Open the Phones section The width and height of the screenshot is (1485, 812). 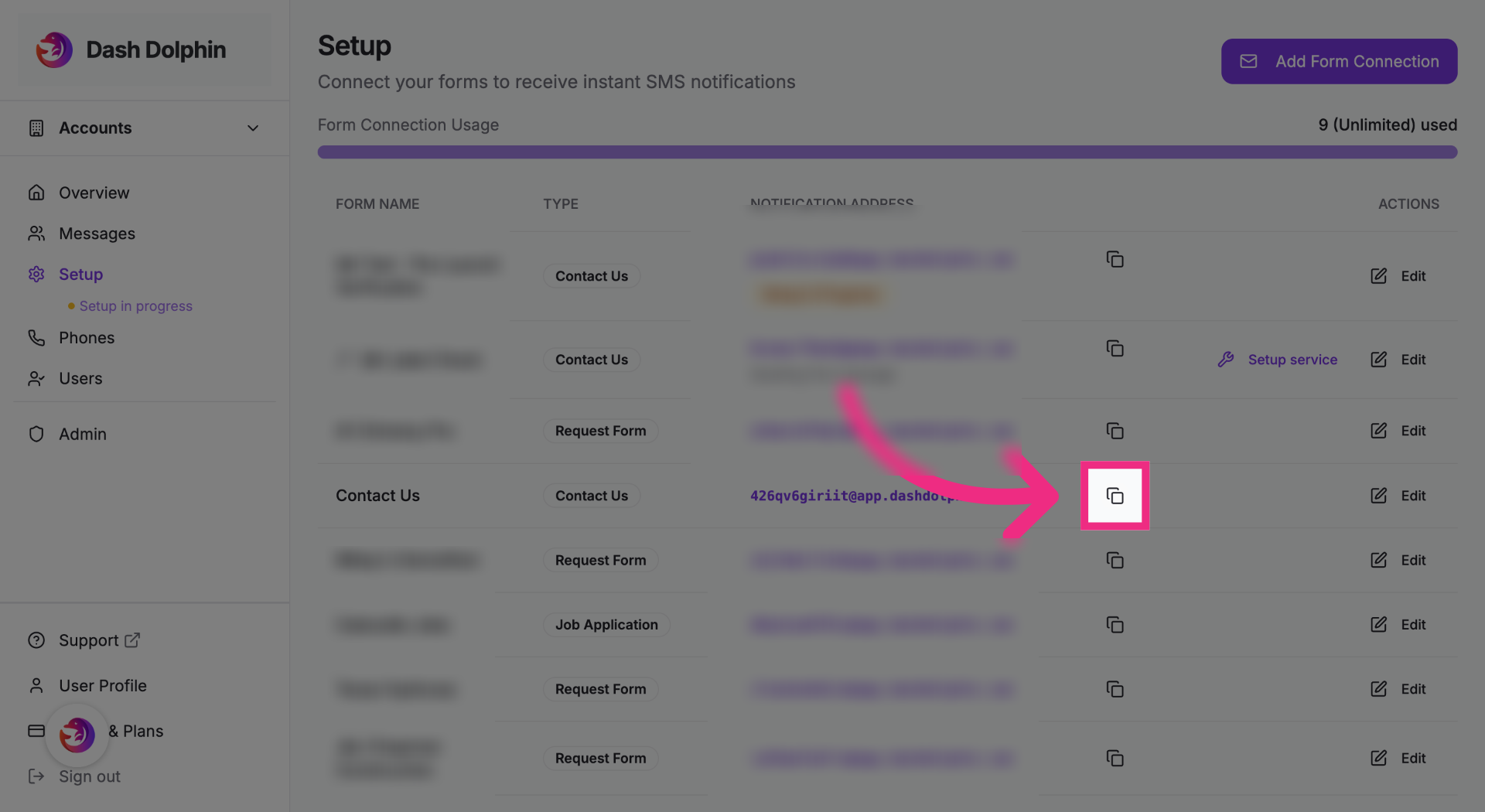point(86,338)
